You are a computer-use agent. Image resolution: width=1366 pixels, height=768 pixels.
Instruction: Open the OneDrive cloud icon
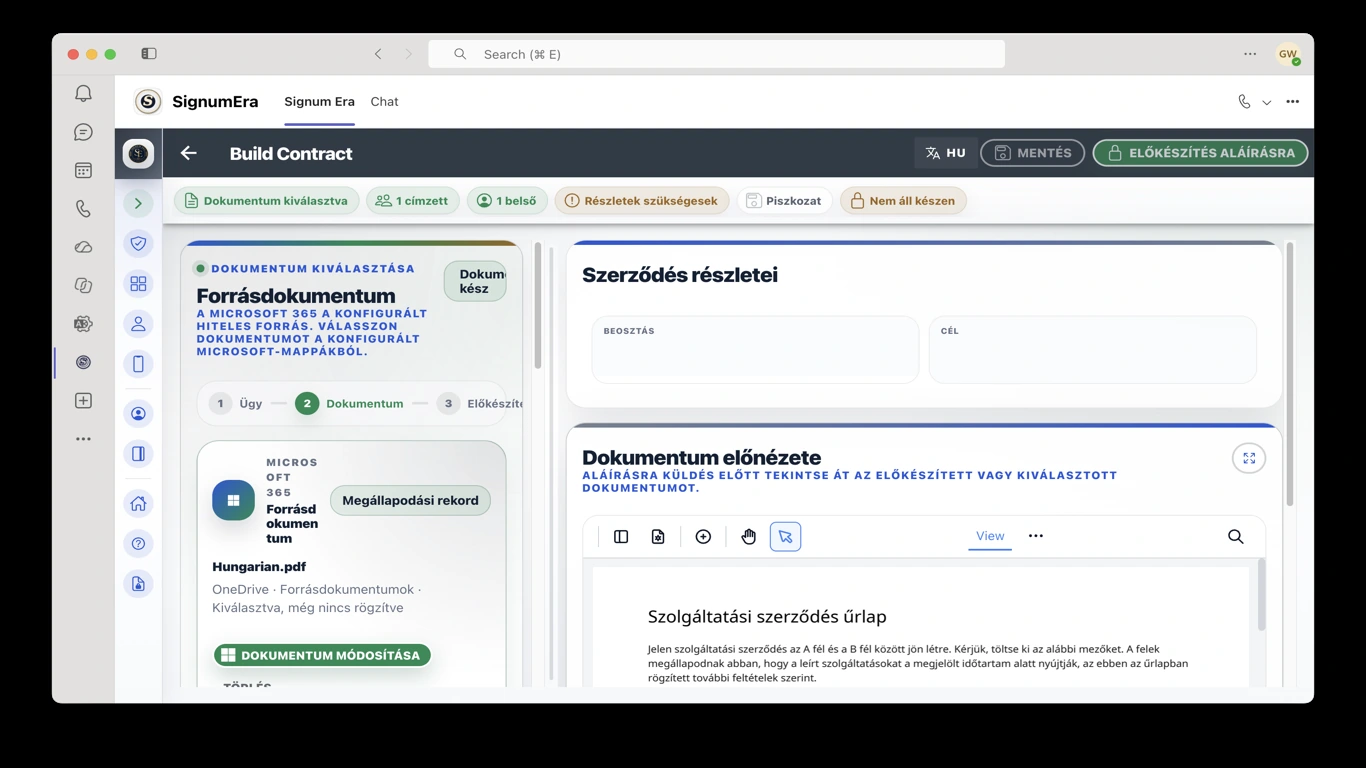(x=83, y=247)
